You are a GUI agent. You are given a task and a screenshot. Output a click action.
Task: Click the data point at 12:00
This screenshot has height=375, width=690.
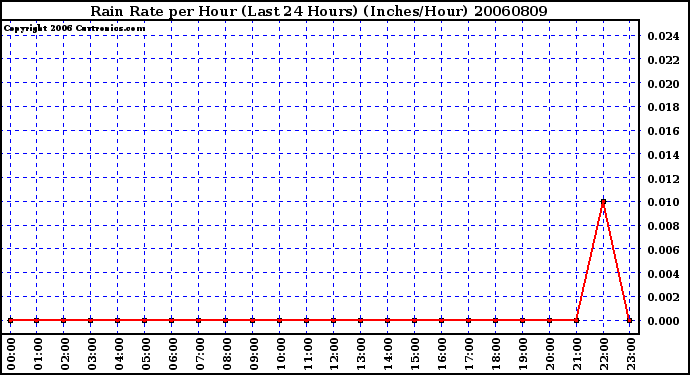[334, 320]
